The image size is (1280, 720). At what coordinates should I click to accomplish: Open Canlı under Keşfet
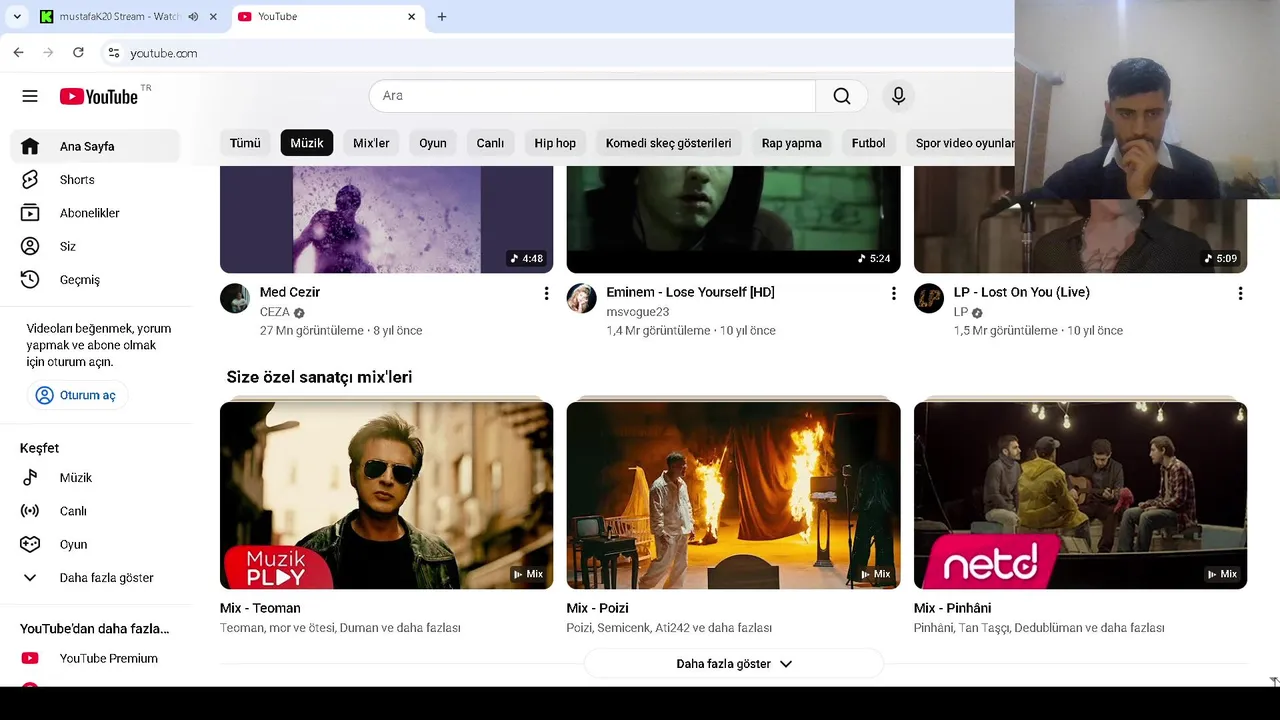tap(95, 511)
